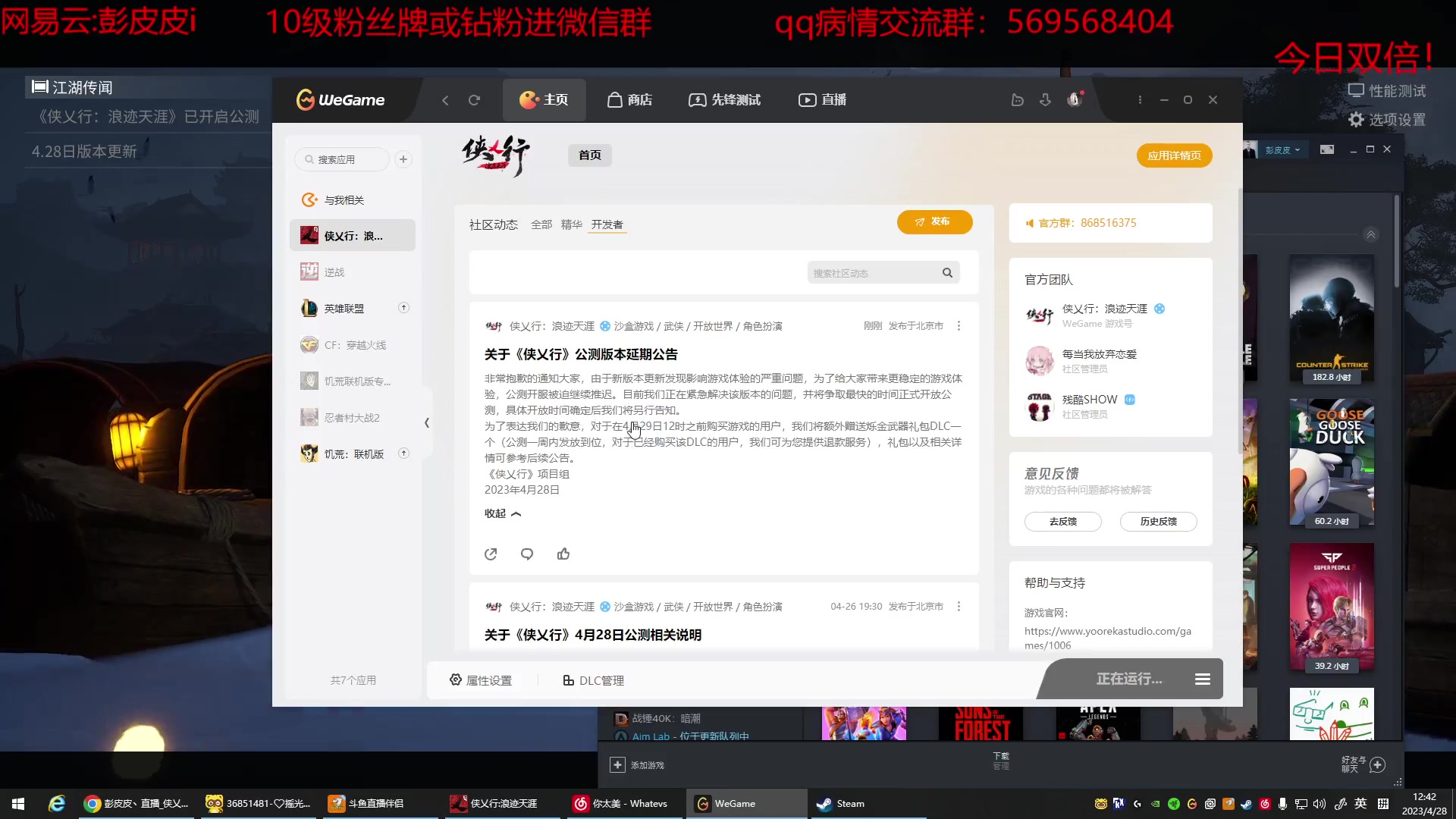Open Internet Explorer from taskbar
Viewport: 1456px width, 819px height.
pyautogui.click(x=57, y=804)
